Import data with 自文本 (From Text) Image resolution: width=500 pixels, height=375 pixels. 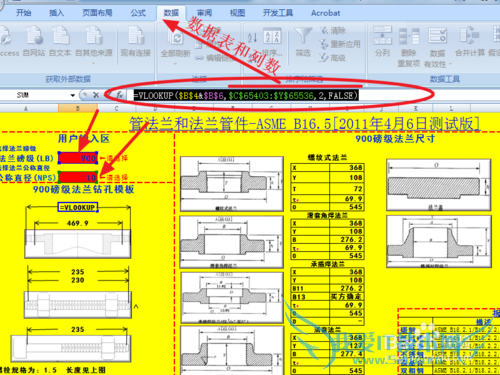pos(60,41)
